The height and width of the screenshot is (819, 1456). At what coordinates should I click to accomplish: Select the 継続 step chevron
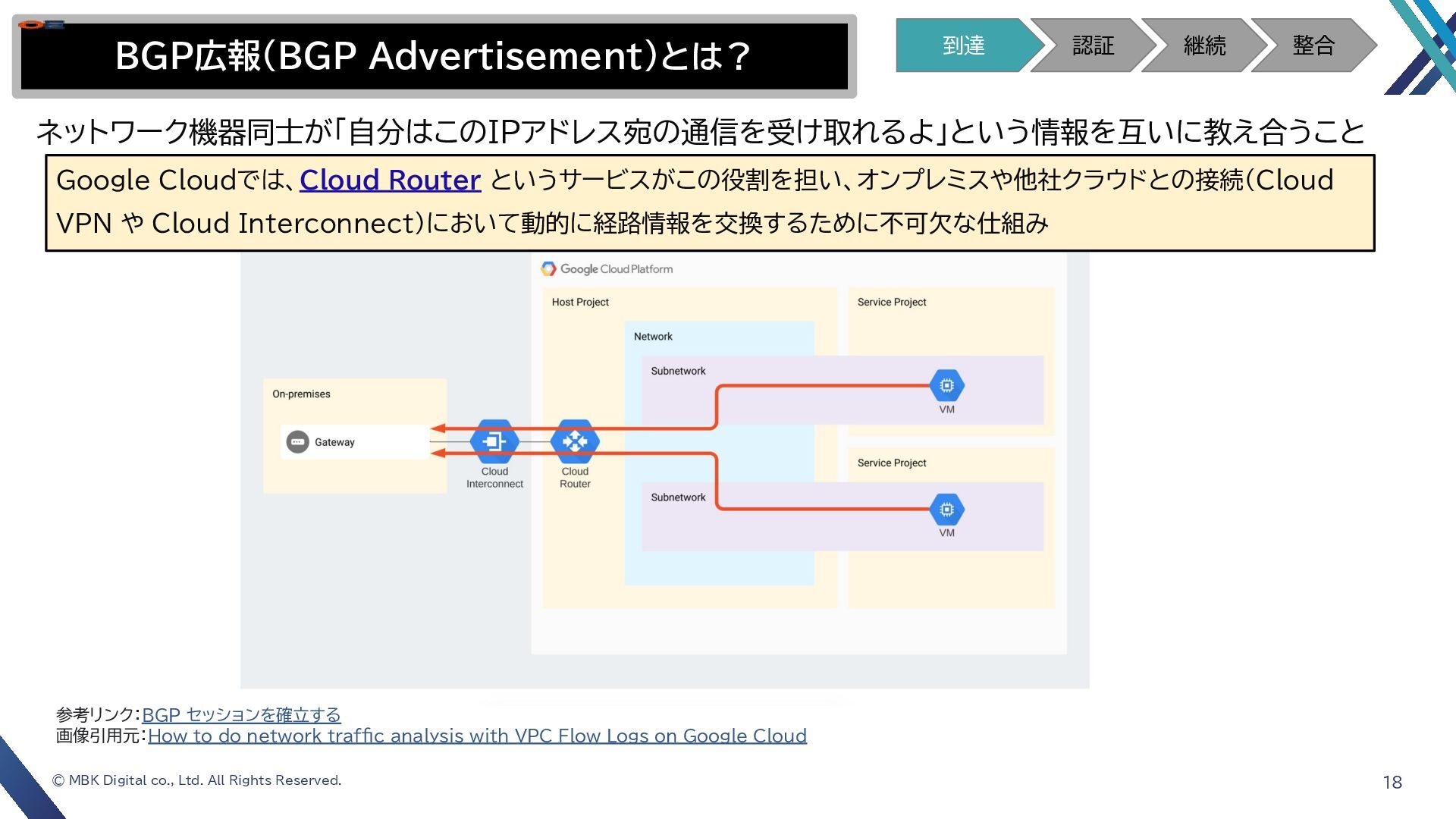(x=1204, y=45)
